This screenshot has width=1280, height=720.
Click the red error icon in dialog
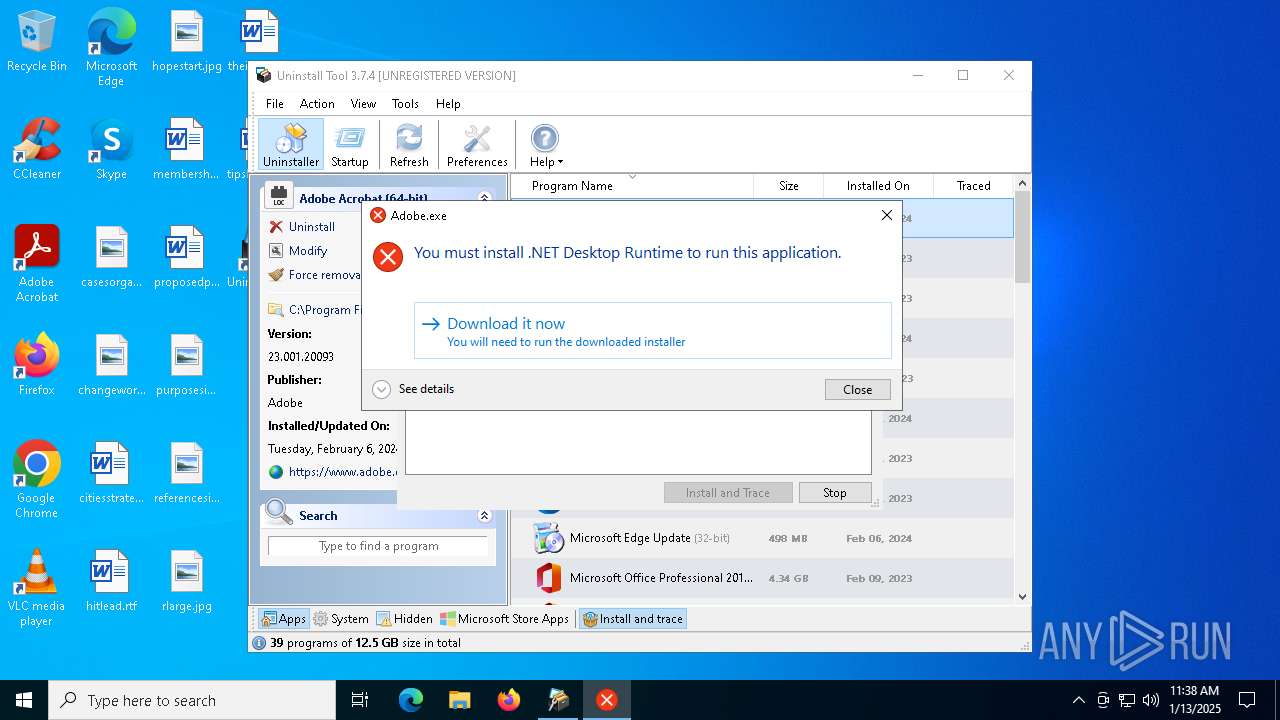(x=387, y=257)
